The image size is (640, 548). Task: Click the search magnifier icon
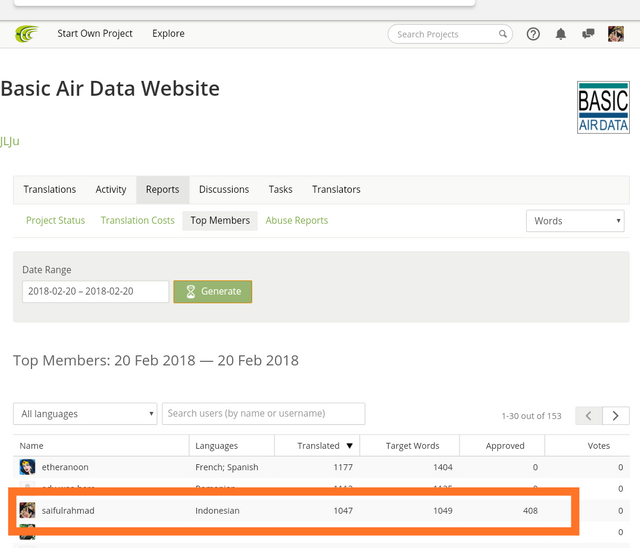pos(505,34)
